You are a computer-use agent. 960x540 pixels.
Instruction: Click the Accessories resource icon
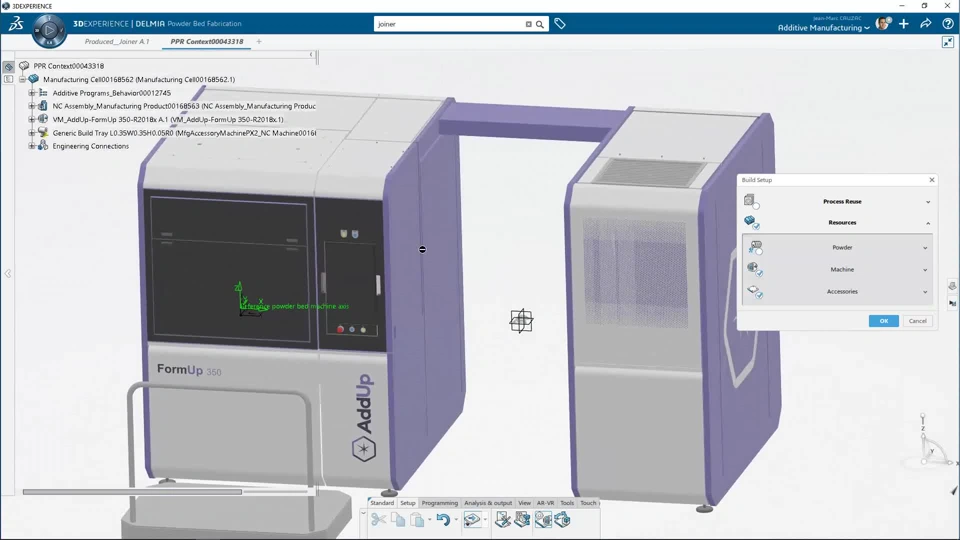click(755, 291)
